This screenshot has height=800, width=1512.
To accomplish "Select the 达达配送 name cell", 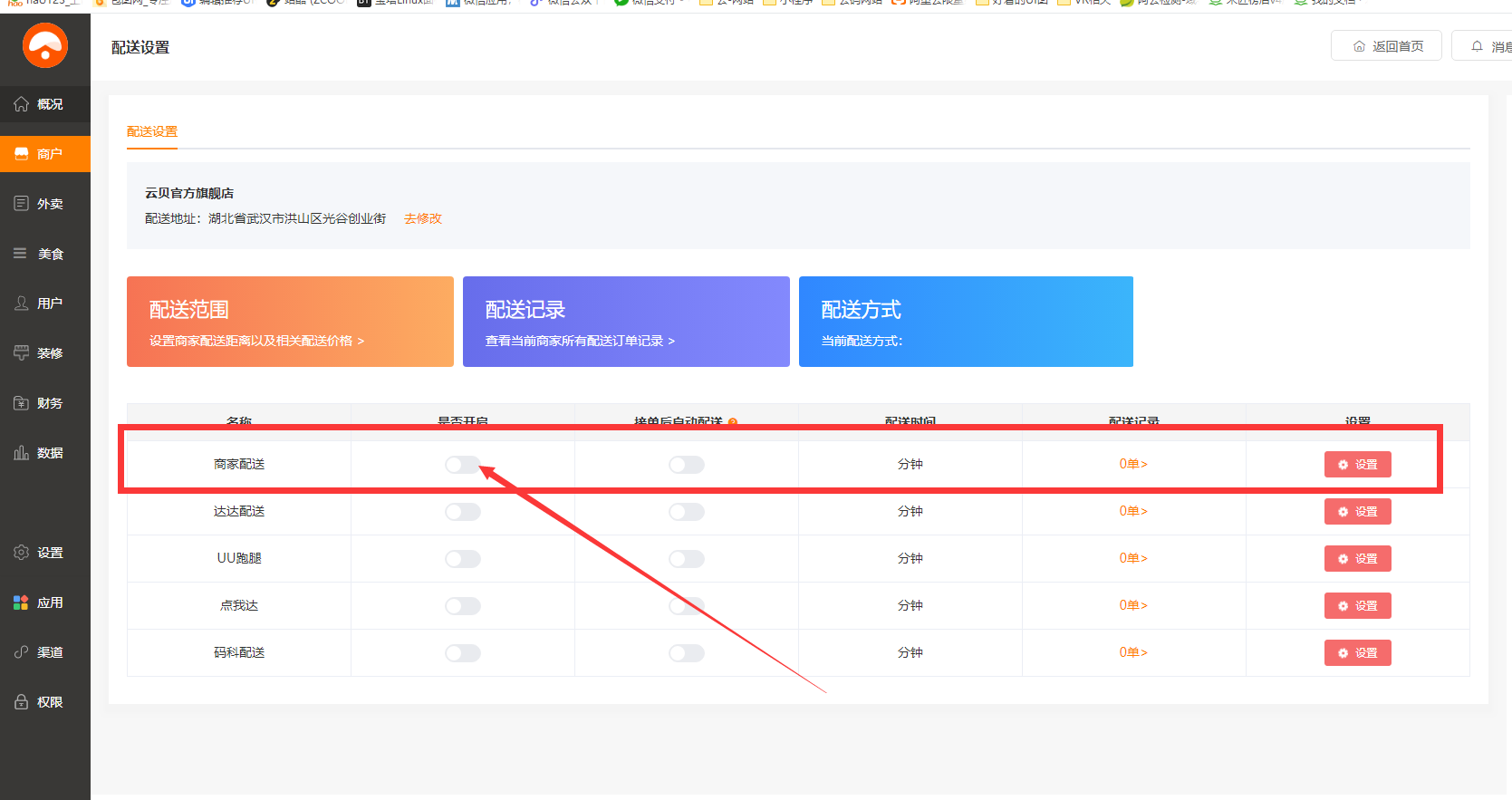I will tap(239, 511).
